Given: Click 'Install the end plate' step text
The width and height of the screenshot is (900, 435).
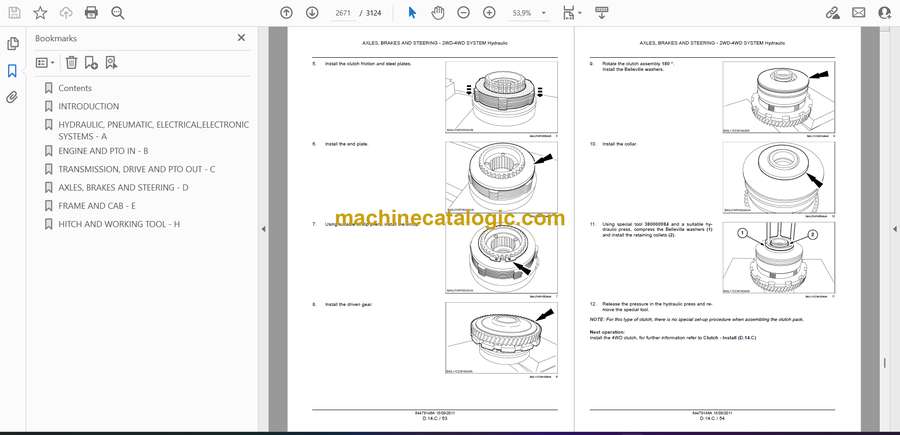Looking at the screenshot, I should (x=347, y=143).
